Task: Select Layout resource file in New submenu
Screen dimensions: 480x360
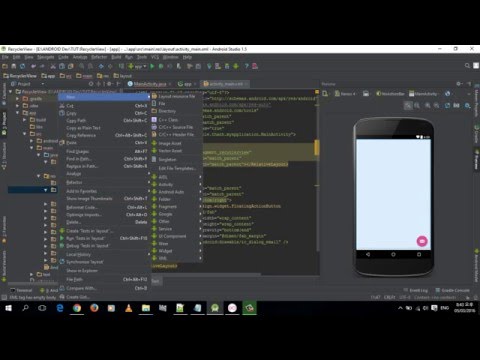Action: click(177, 96)
